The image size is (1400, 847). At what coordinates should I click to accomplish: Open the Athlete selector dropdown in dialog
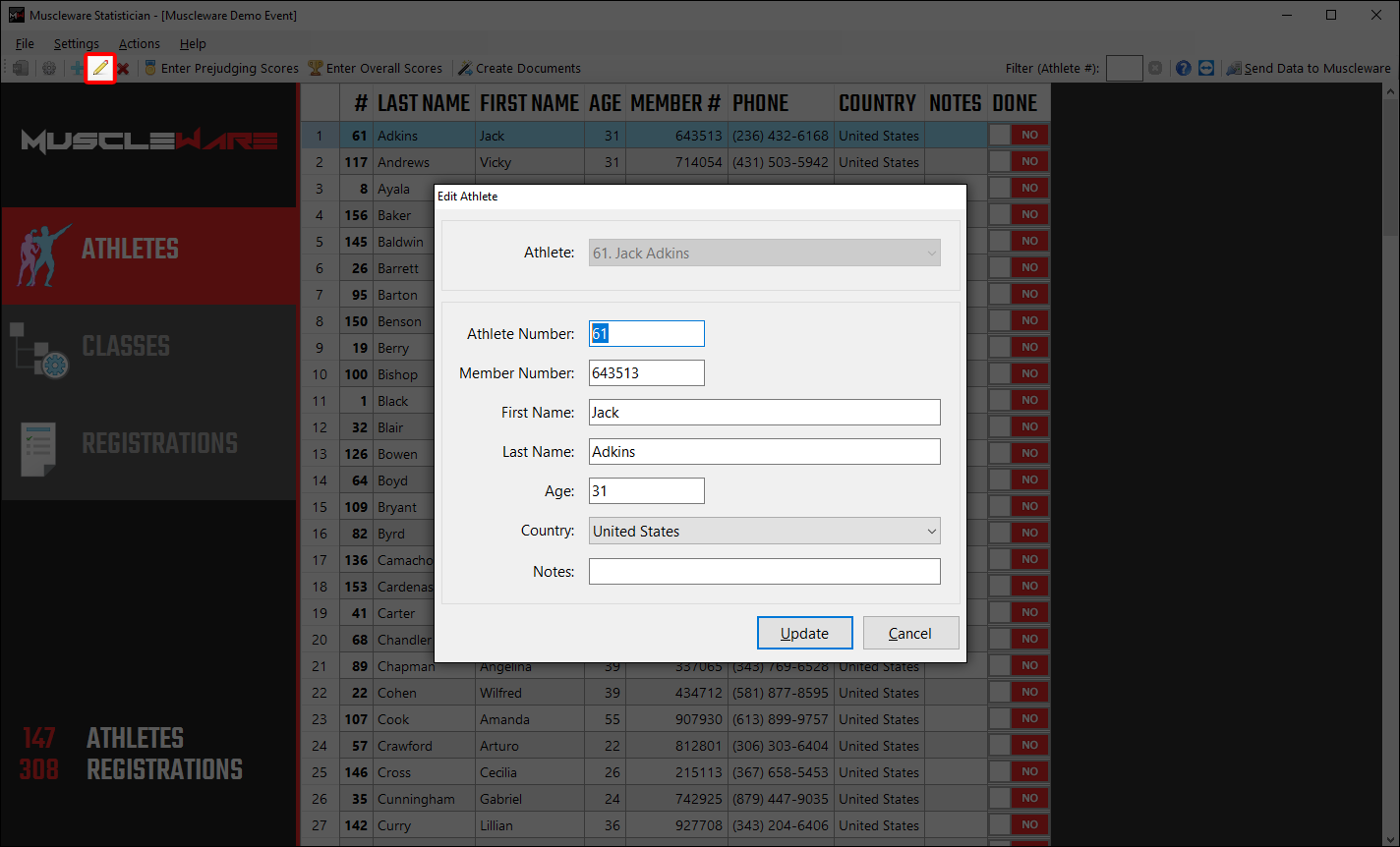[x=764, y=253]
